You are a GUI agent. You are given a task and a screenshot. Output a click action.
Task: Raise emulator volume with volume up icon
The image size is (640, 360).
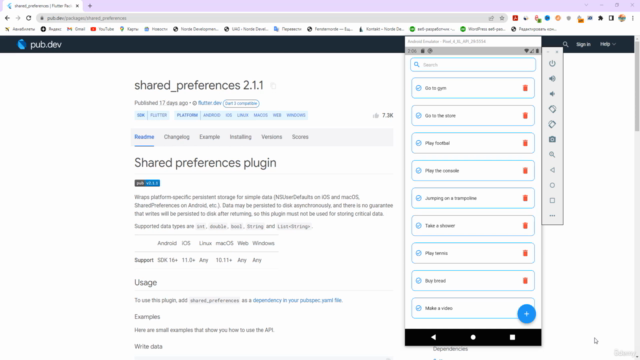click(x=552, y=78)
